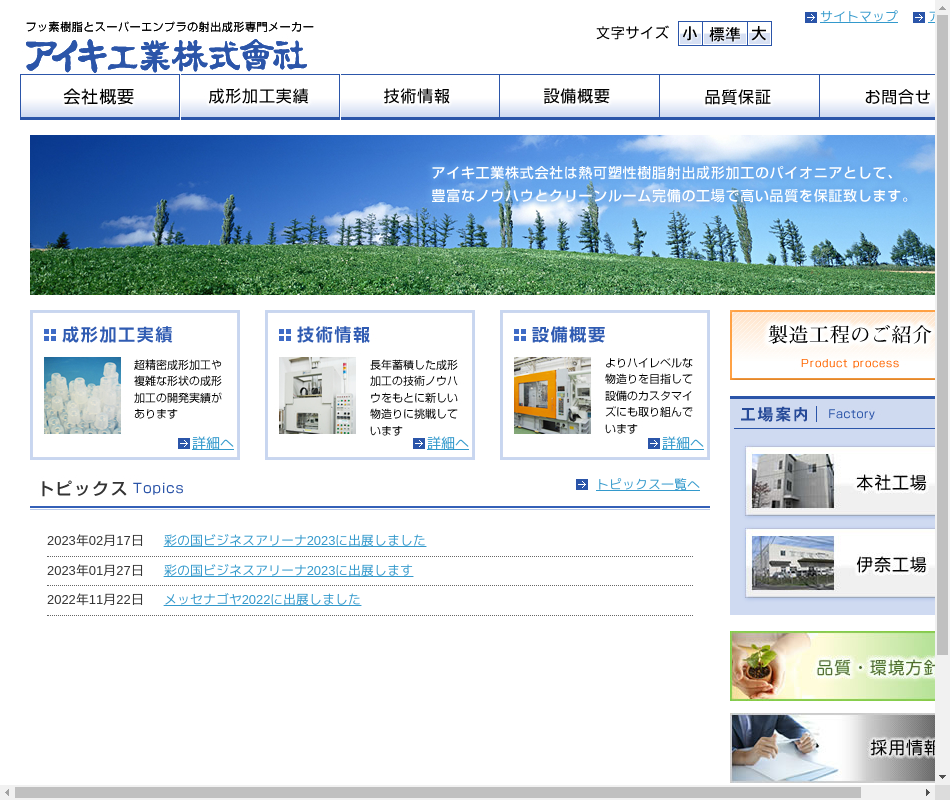The width and height of the screenshot is (950, 800).
Task: Click the 成形加工実績 product thumbnail image
Action: coord(82,395)
